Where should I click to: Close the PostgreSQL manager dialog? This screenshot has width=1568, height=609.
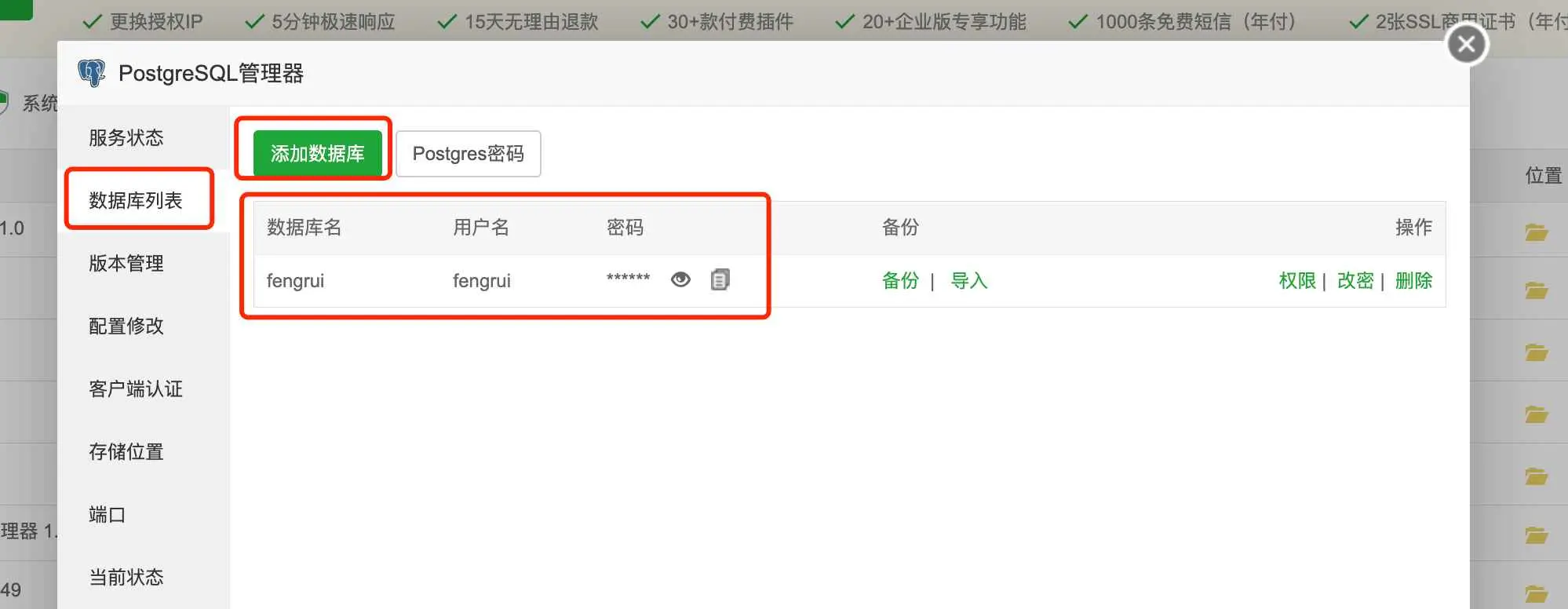1466,45
